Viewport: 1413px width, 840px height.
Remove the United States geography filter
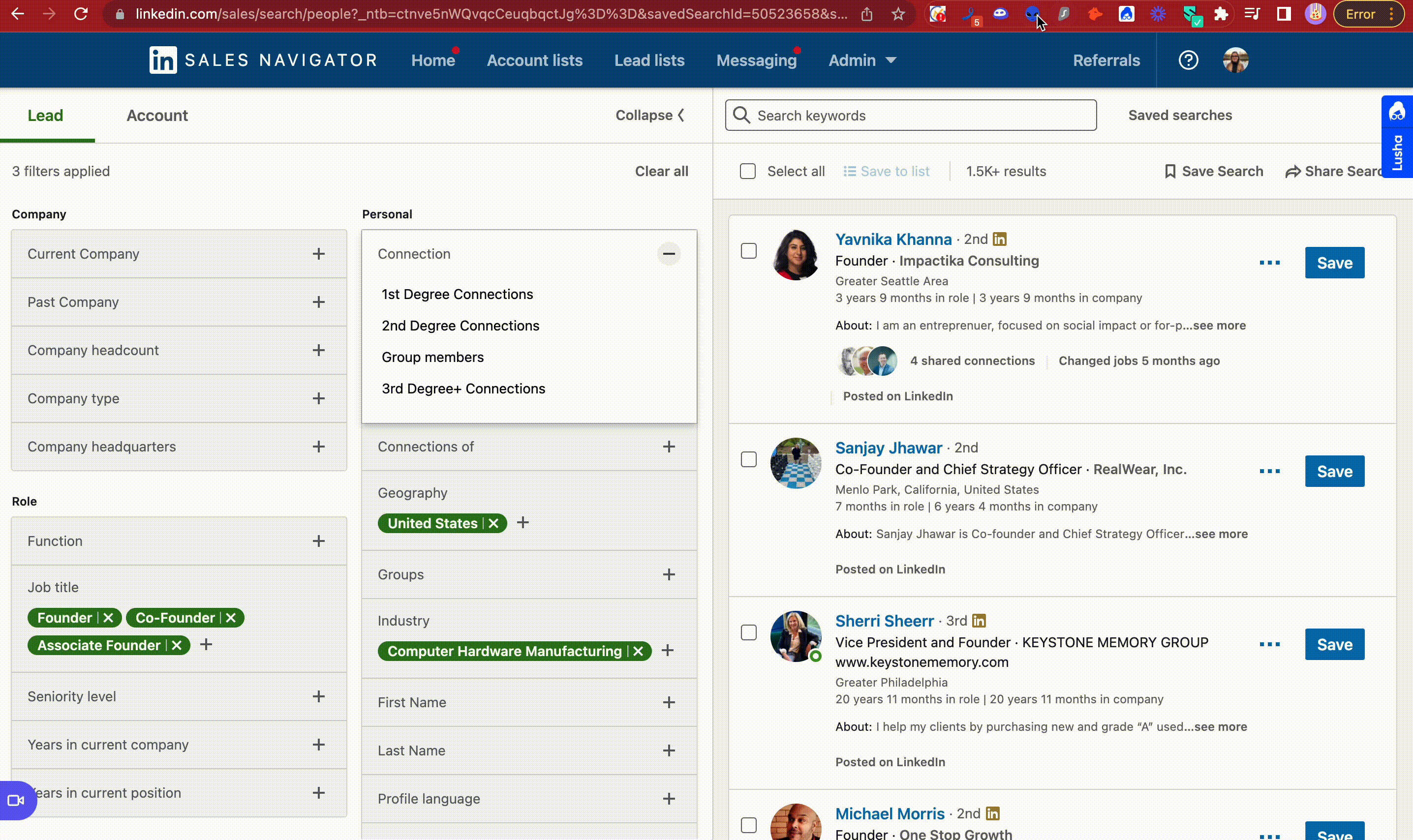(493, 524)
